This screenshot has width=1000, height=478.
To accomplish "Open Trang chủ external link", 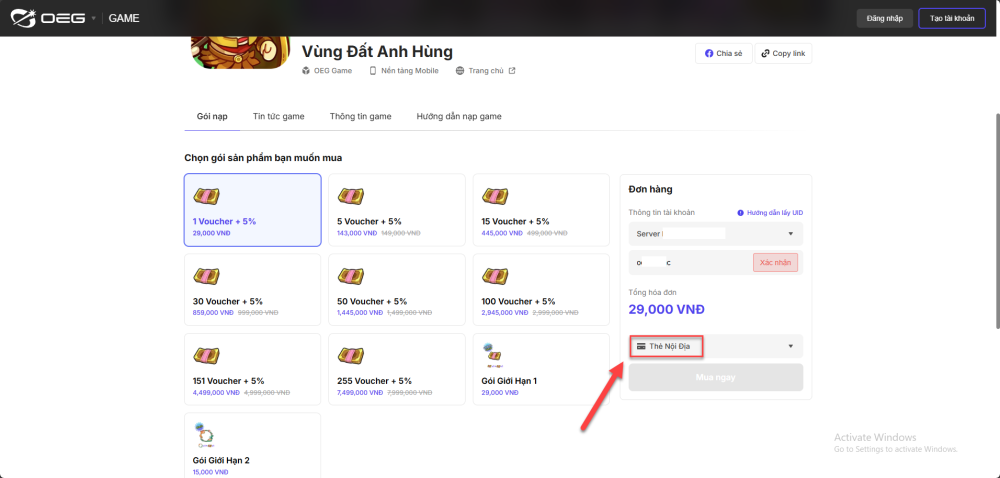I will click(x=485, y=71).
